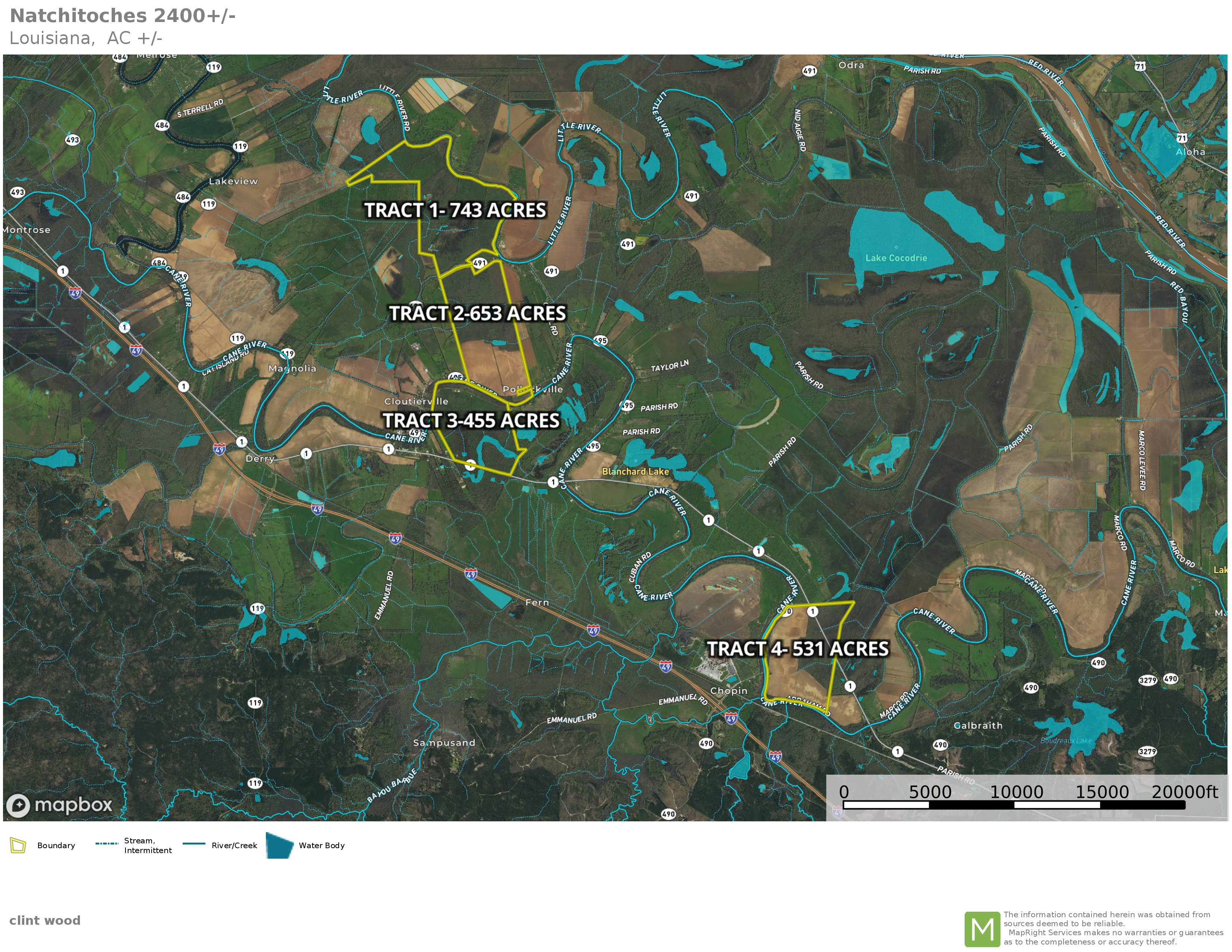This screenshot has height=952, width=1232.
Task: Select the Tract 4- 531 Acres label
Action: click(x=798, y=649)
